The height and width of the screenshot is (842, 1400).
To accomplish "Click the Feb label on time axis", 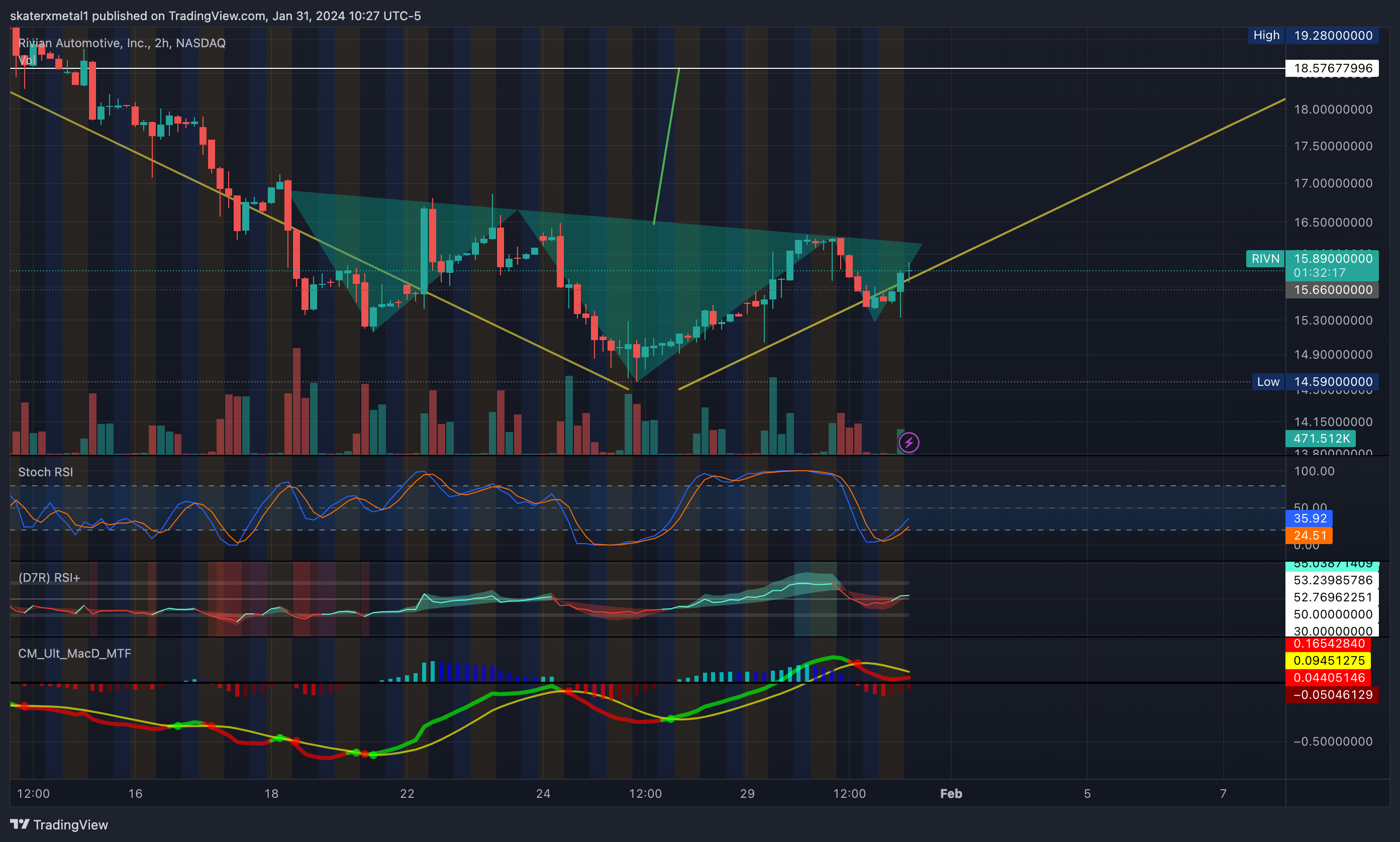I will coord(951,794).
